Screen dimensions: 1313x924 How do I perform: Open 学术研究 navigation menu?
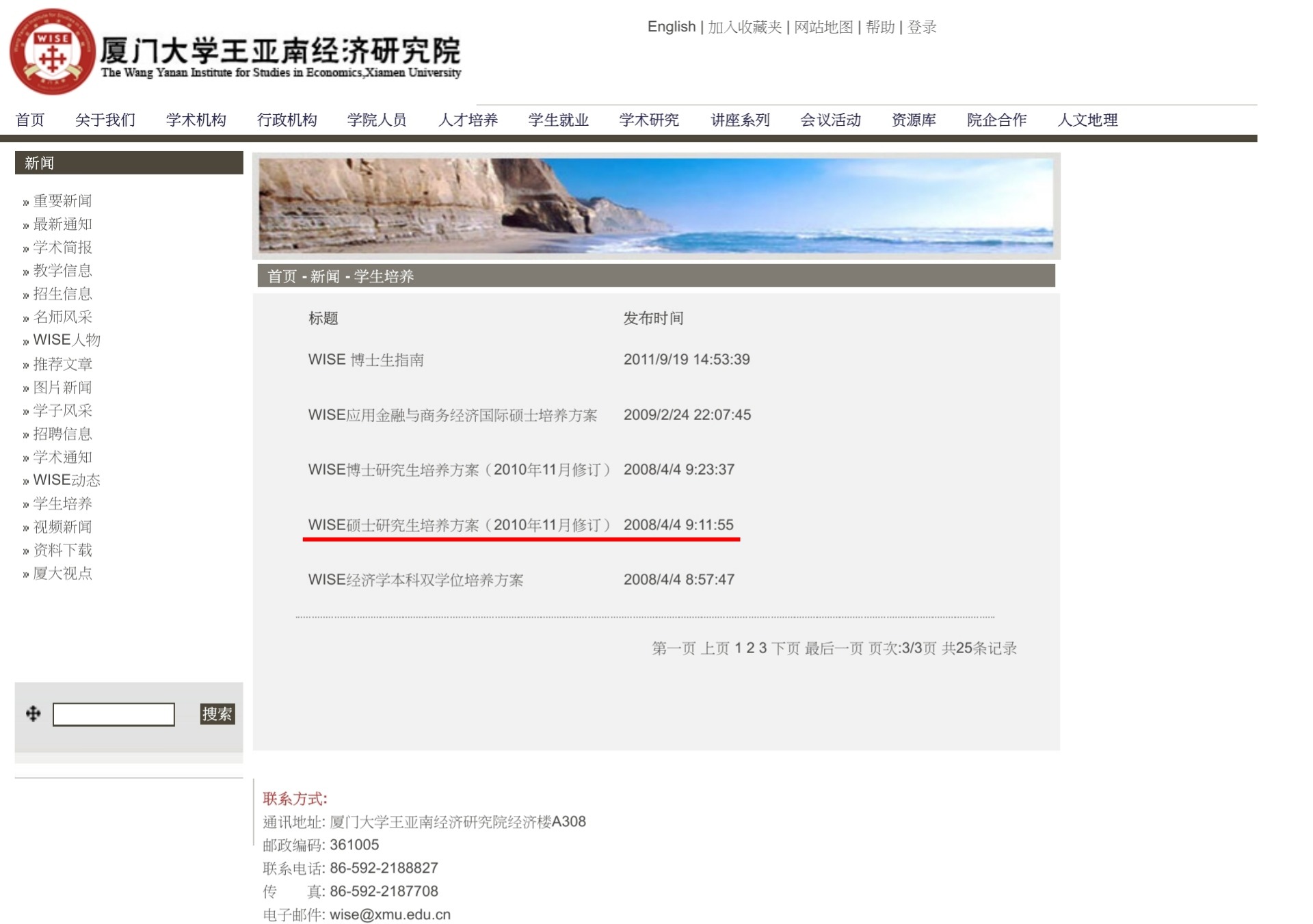point(649,120)
